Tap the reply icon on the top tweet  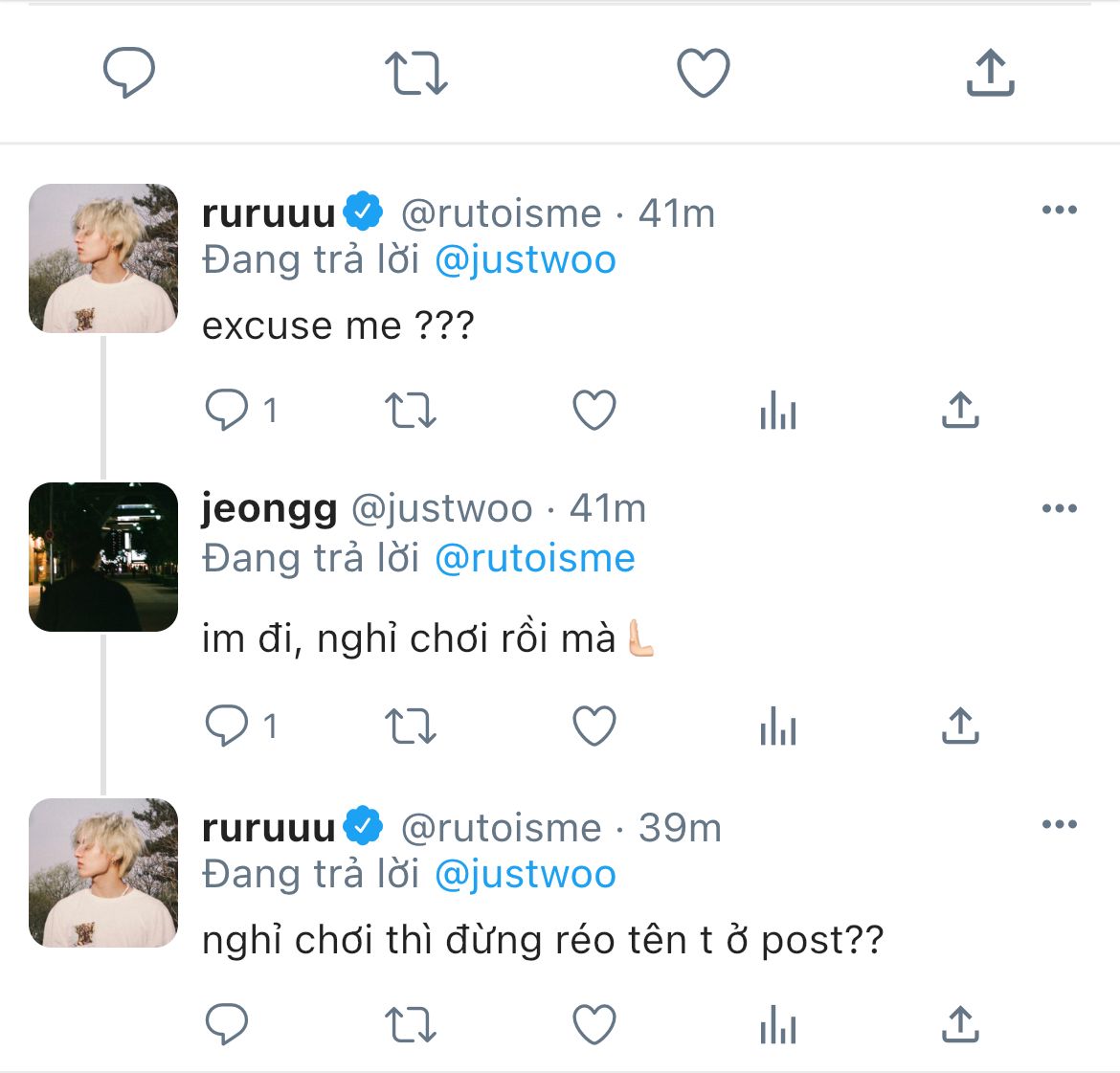click(128, 72)
